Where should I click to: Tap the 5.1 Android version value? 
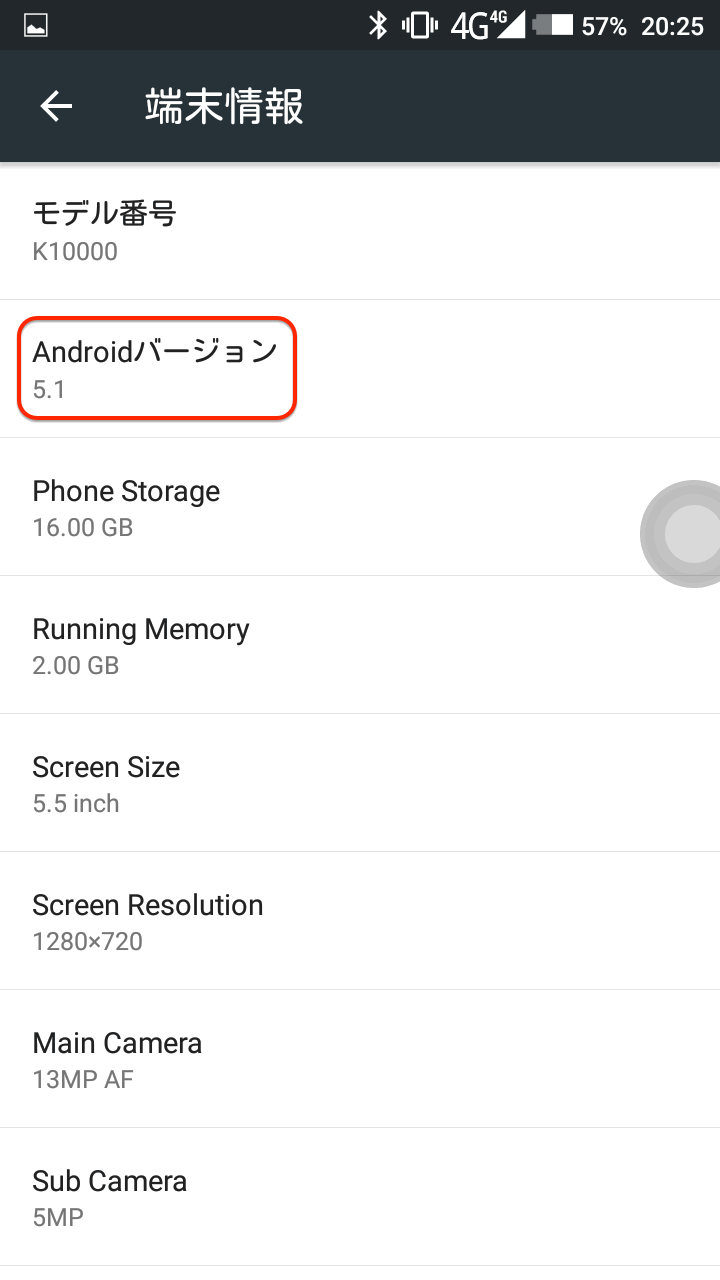(x=49, y=389)
